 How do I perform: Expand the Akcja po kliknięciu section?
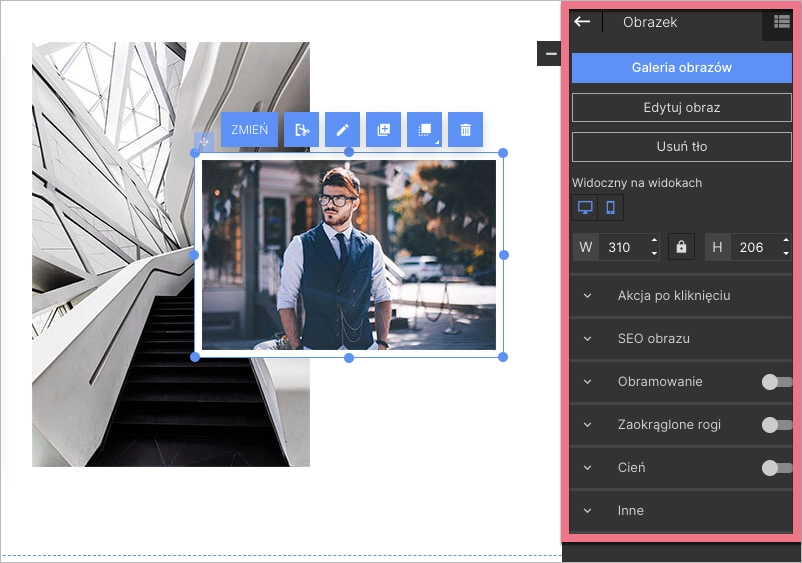(x=673, y=296)
